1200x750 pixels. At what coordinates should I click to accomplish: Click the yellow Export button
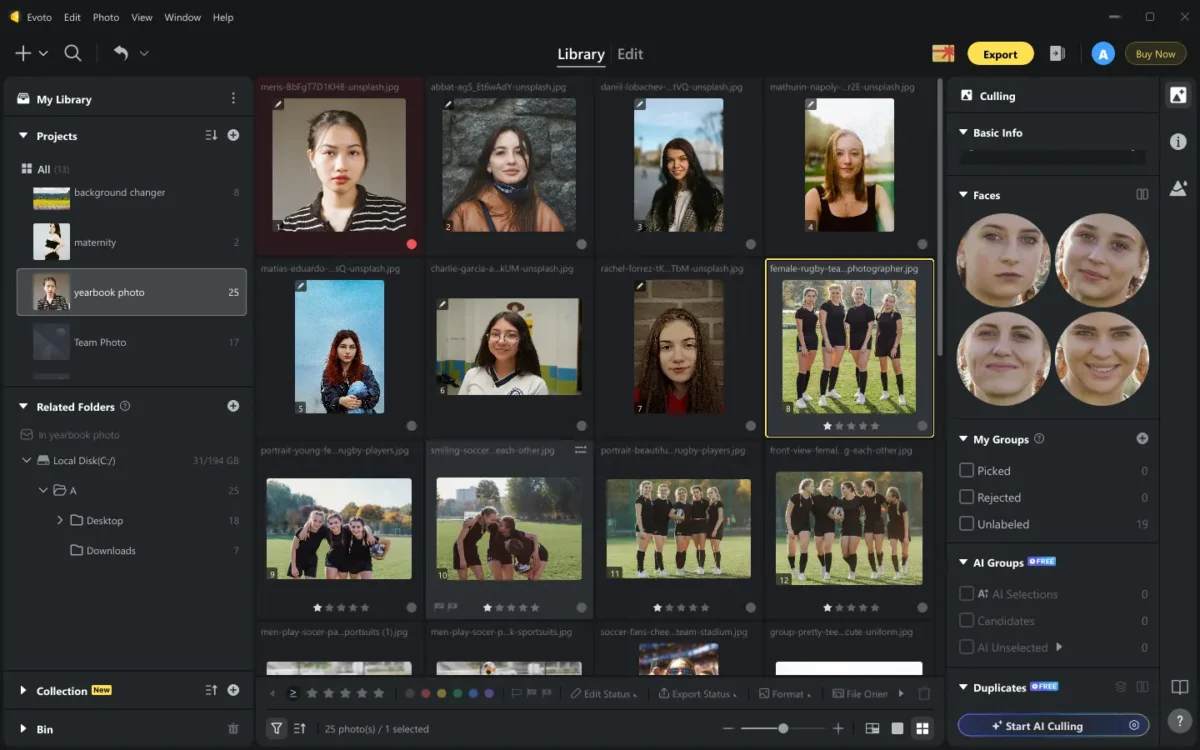coord(1000,54)
